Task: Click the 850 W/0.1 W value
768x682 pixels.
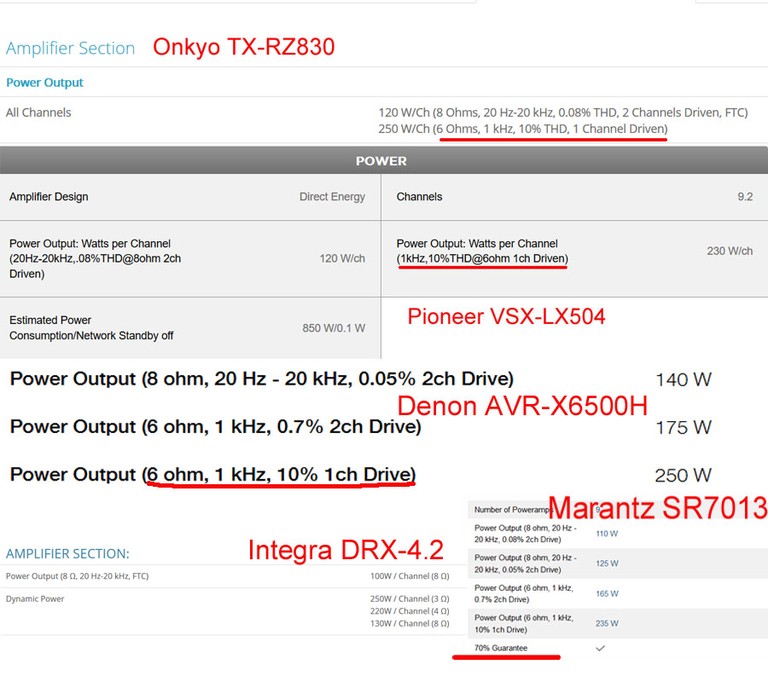Action: point(334,328)
